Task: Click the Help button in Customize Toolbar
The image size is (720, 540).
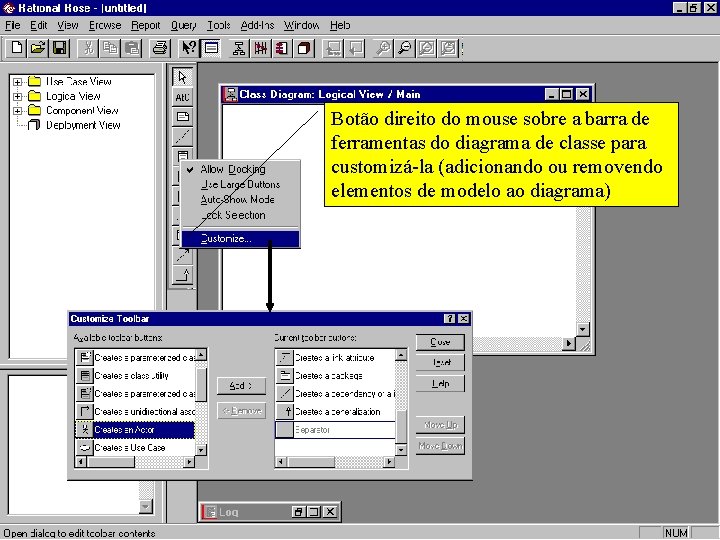Action: (x=440, y=383)
